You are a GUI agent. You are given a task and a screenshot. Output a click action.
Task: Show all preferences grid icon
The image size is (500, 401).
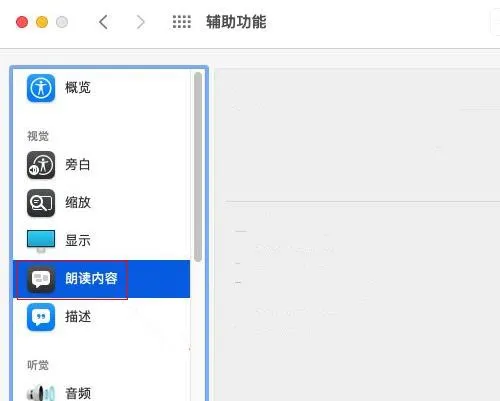[x=182, y=22]
